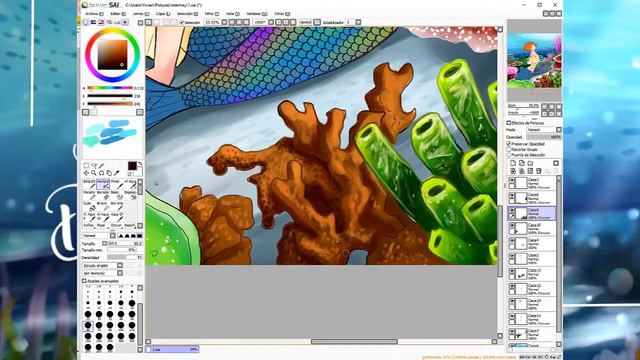Show the RGB sliders panel icon
Image resolution: width=640 pixels, height=360 pixels.
pyautogui.click(x=93, y=22)
